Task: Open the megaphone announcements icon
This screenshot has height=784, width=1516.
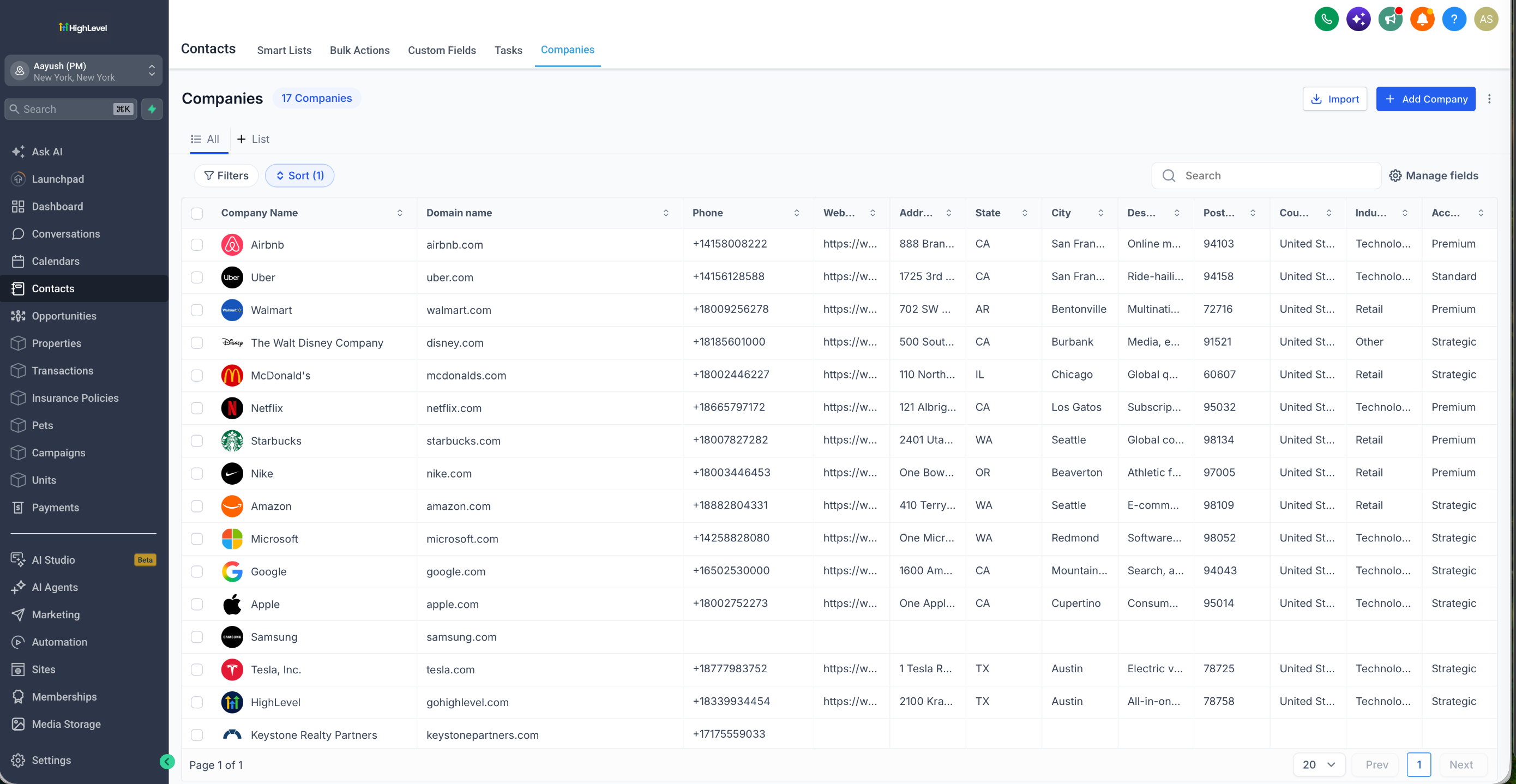Action: pyautogui.click(x=1390, y=20)
